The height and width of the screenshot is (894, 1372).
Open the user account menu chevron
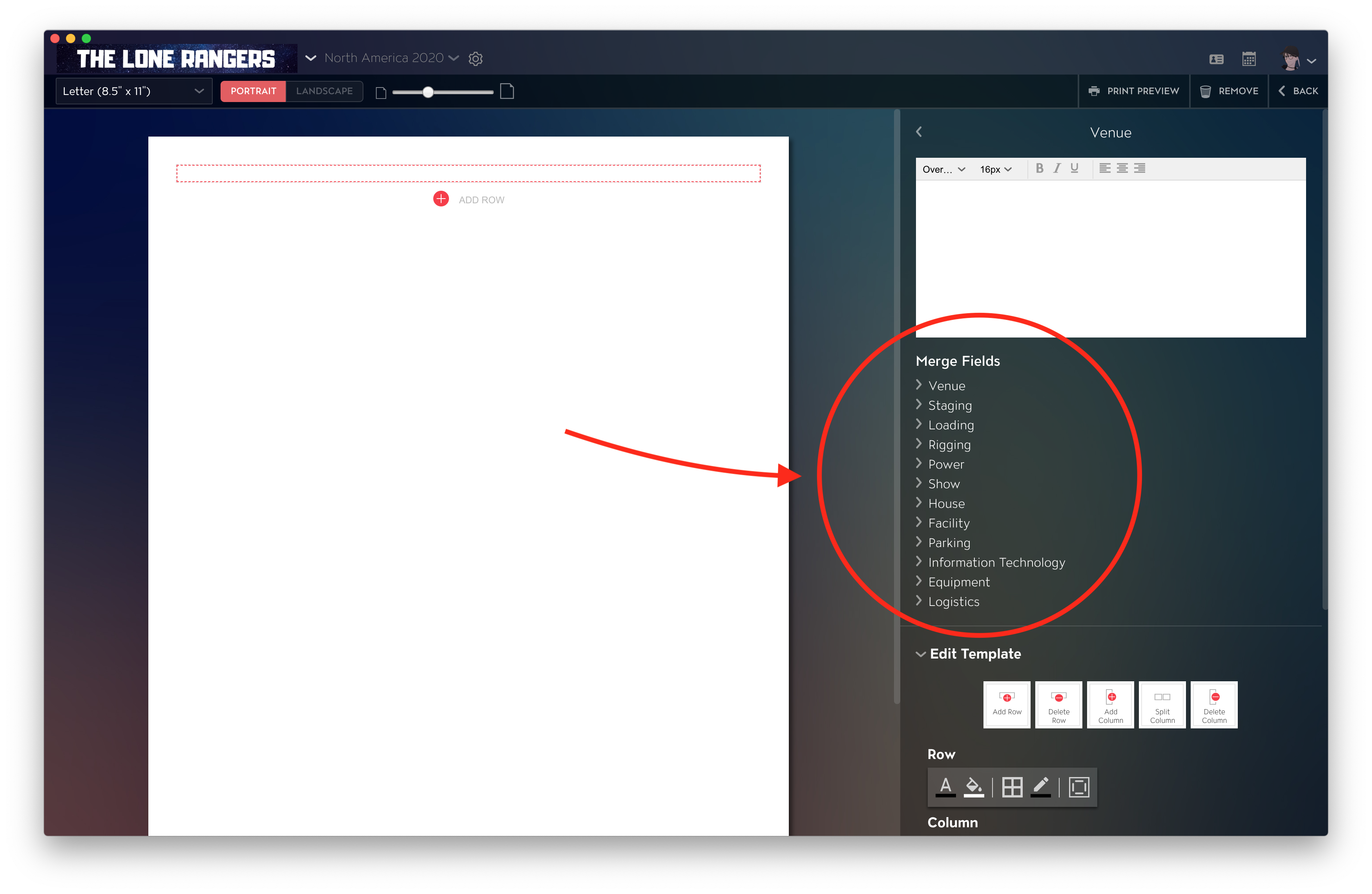1312,60
